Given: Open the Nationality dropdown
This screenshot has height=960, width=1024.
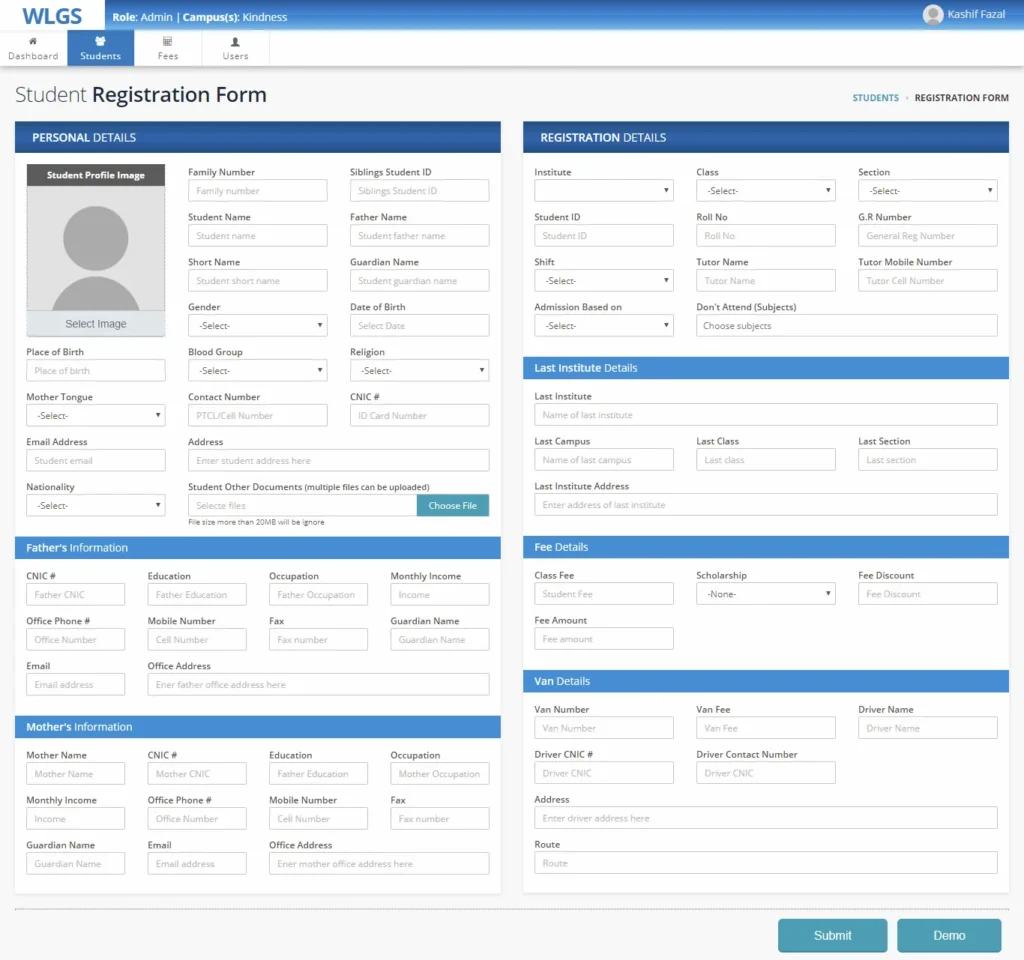Looking at the screenshot, I should click(95, 506).
